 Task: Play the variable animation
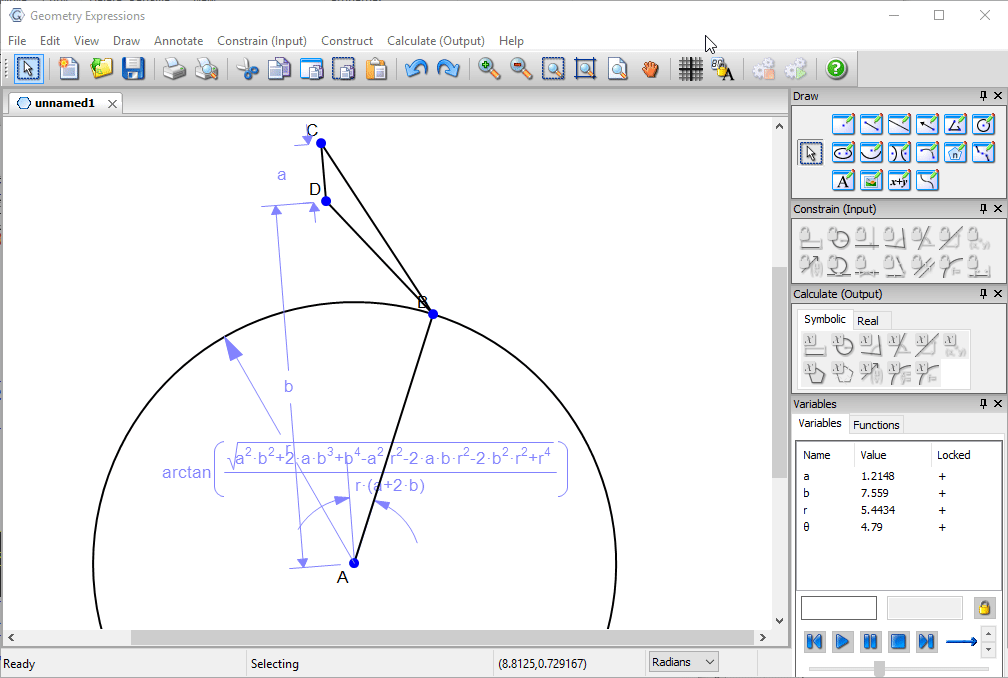coord(842,641)
